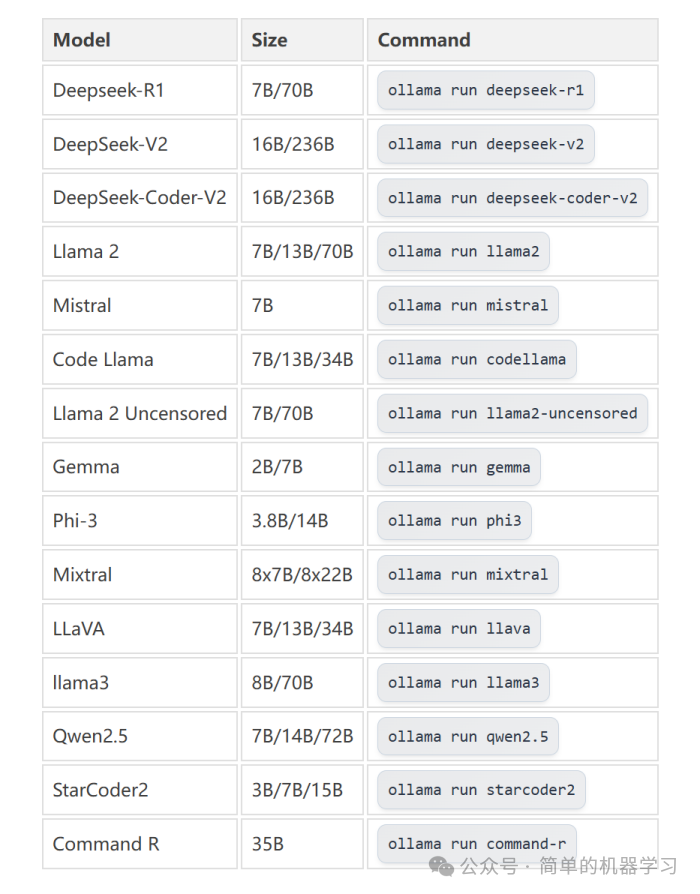Select the "ollama run gemma" code block

[459, 467]
